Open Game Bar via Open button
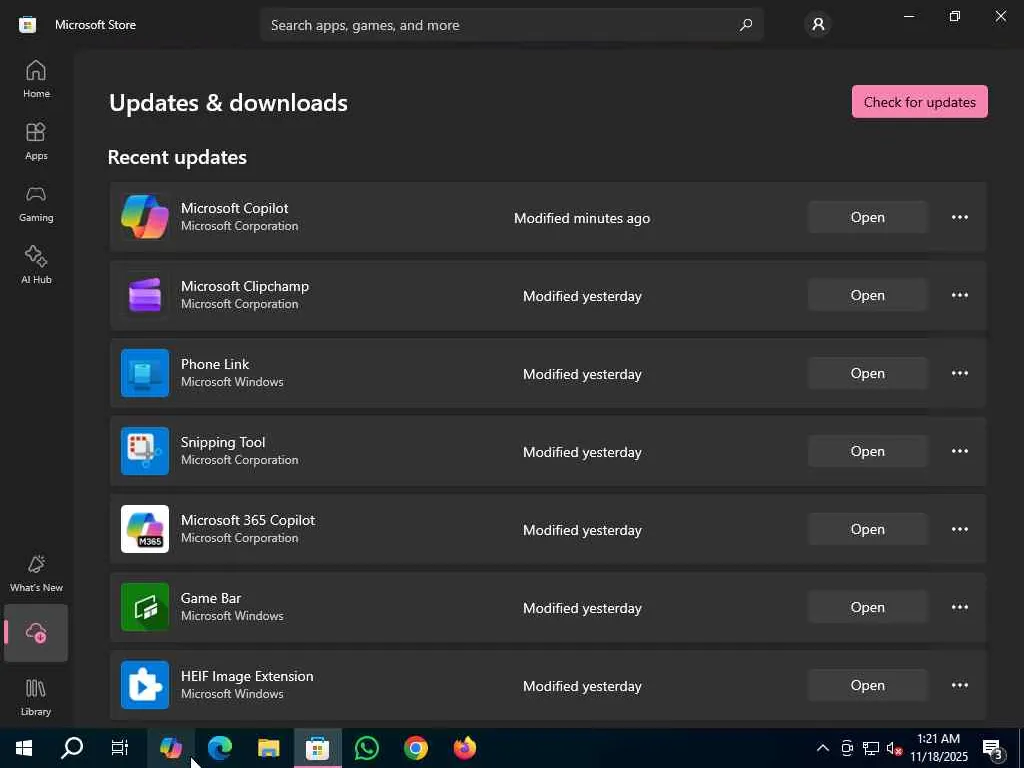This screenshot has height=768, width=1024. [867, 607]
